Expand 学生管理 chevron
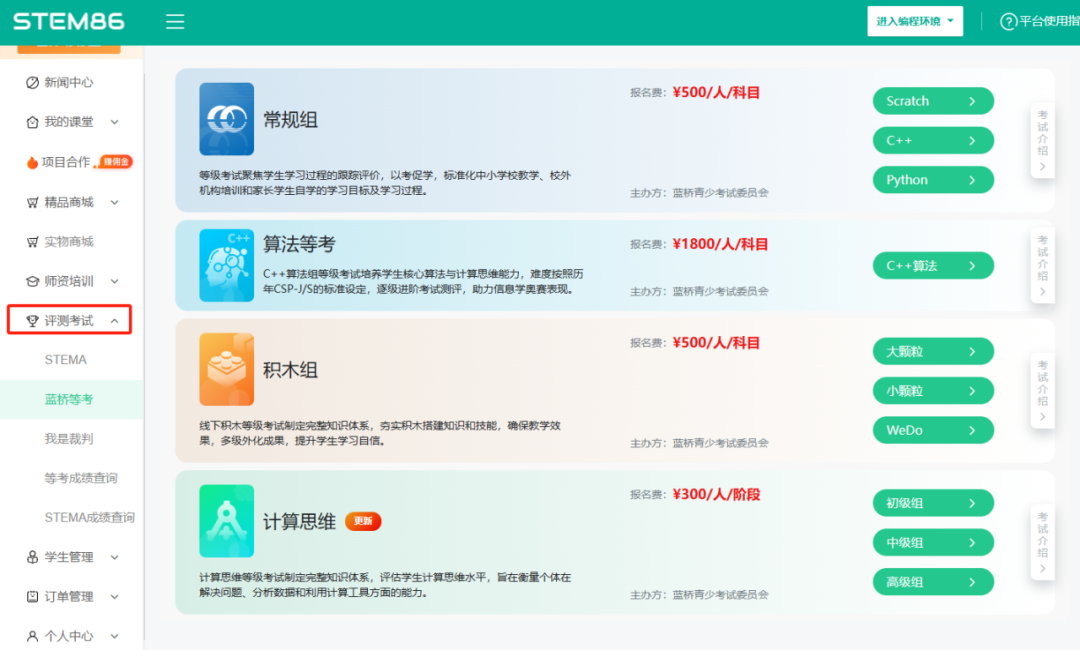 [114, 557]
